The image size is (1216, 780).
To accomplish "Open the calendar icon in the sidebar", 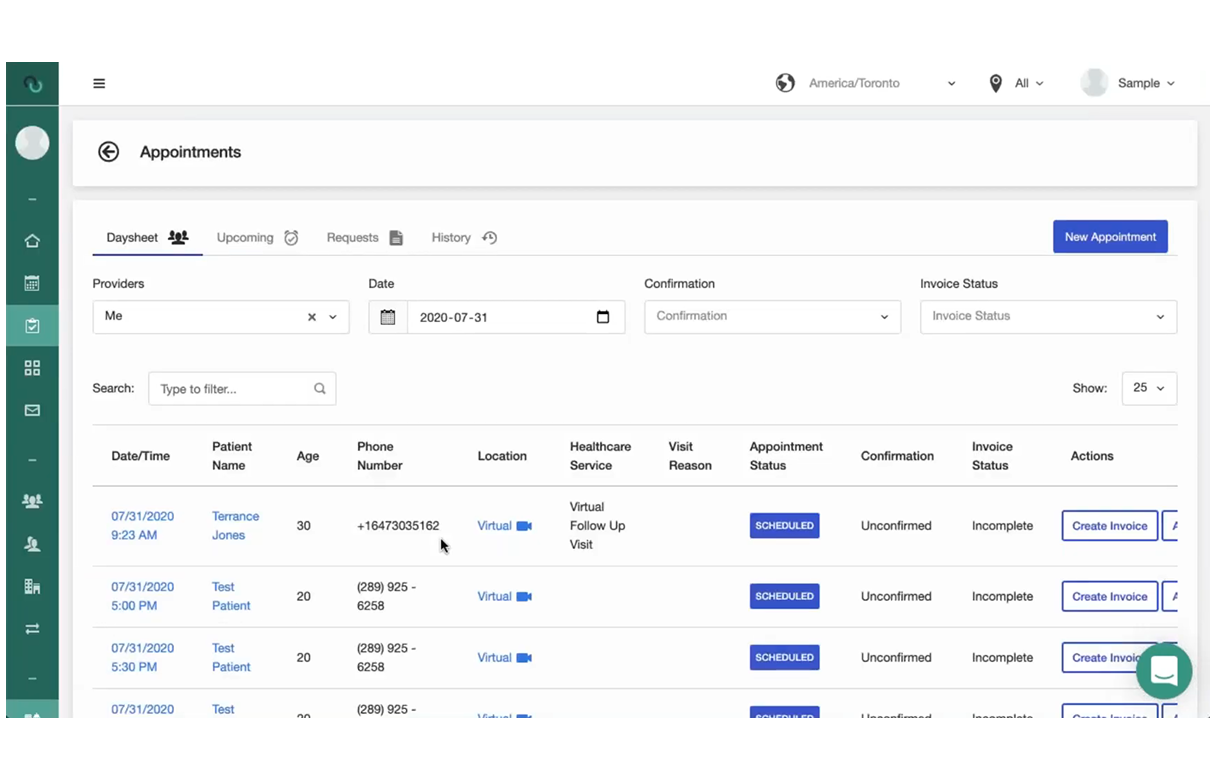I will [32, 284].
